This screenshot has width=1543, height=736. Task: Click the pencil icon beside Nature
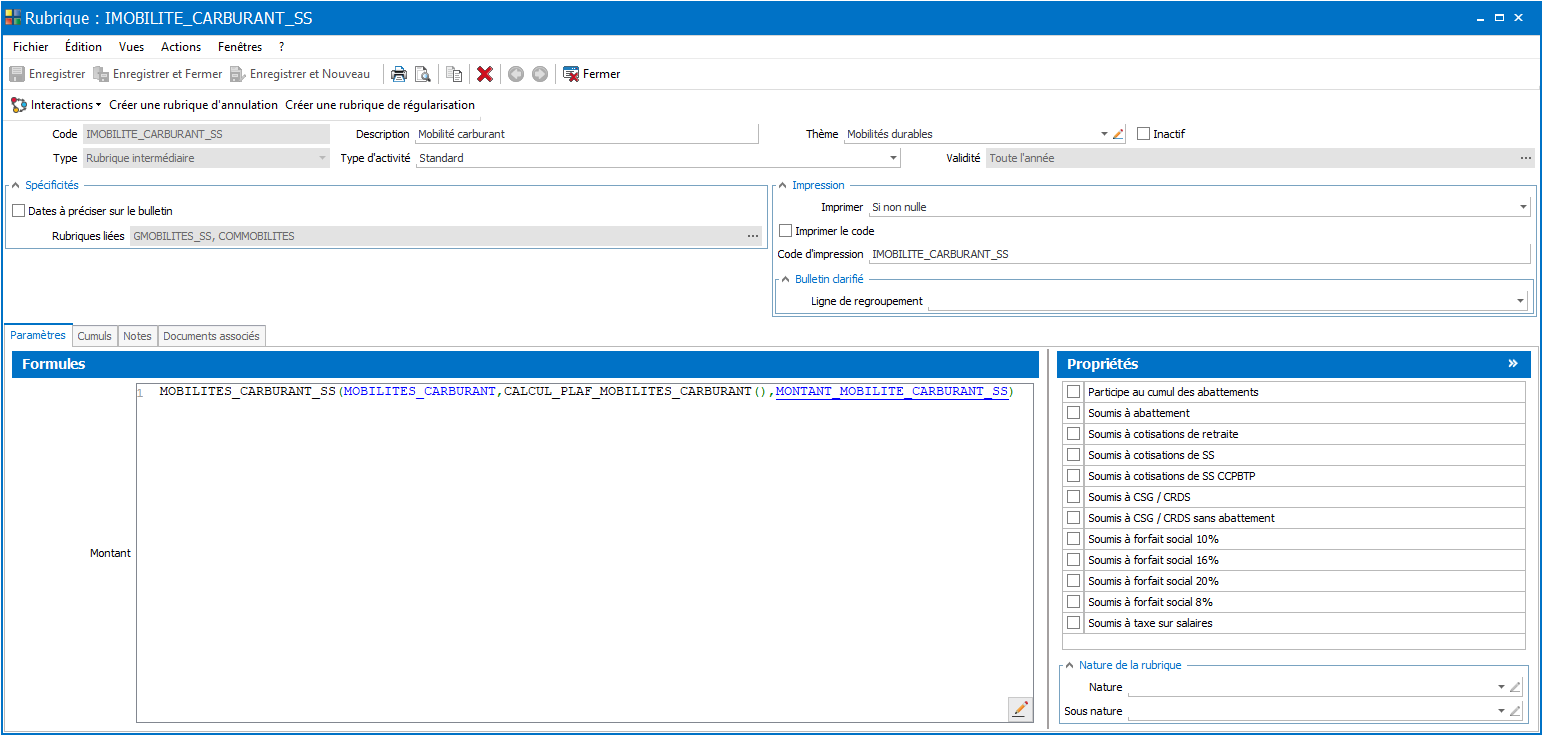click(1515, 687)
